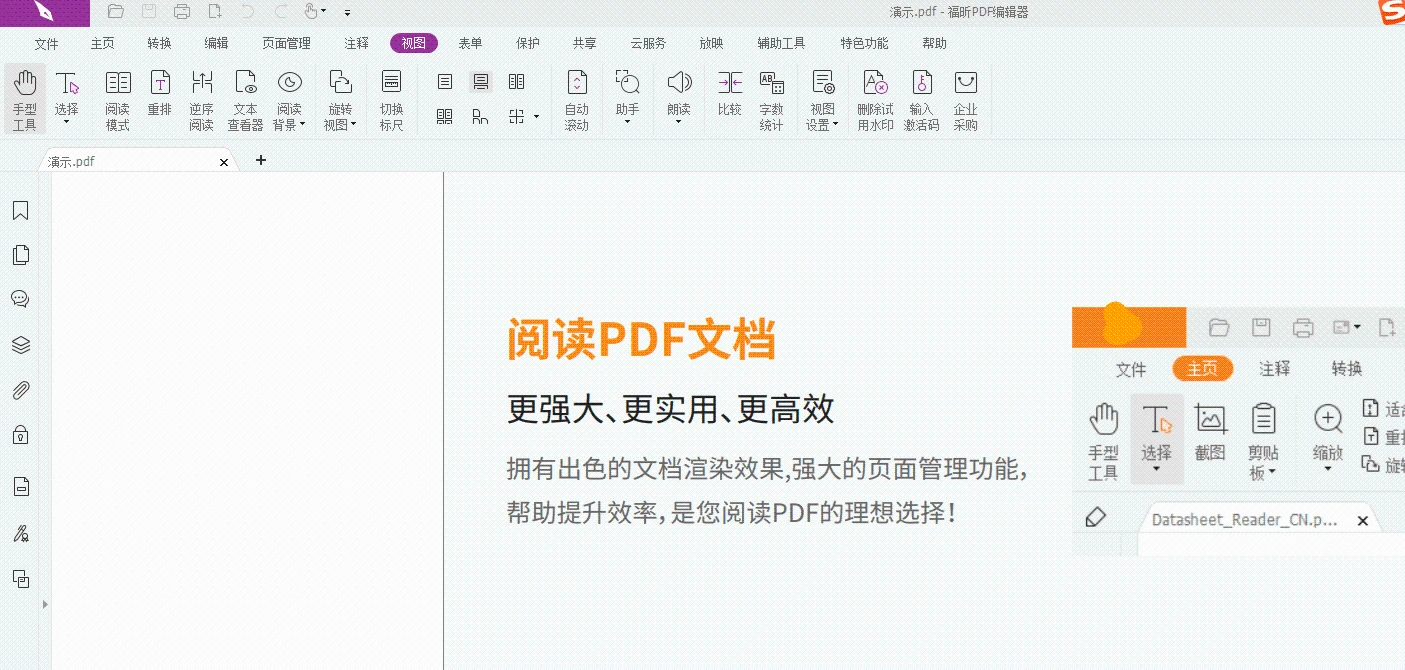Switch to the 保护 protect tab
This screenshot has height=670, width=1405.
527,44
